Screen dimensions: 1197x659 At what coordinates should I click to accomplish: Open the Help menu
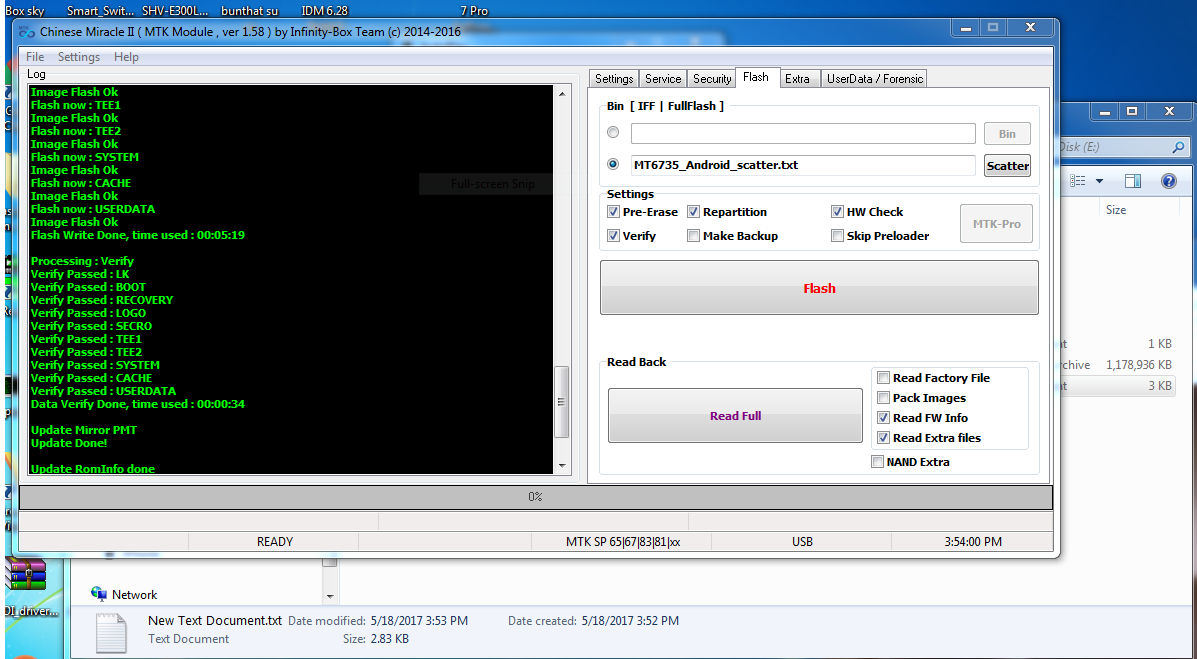pos(126,57)
